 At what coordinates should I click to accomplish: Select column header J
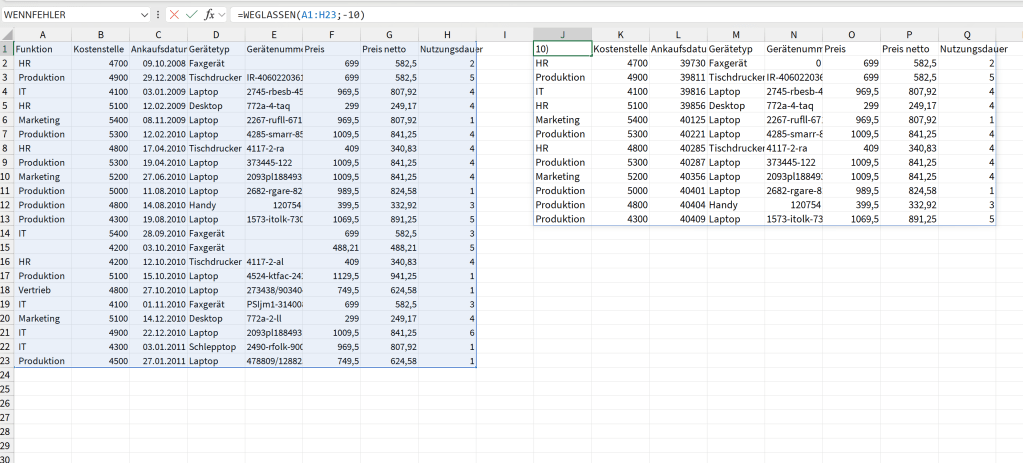[x=562, y=35]
